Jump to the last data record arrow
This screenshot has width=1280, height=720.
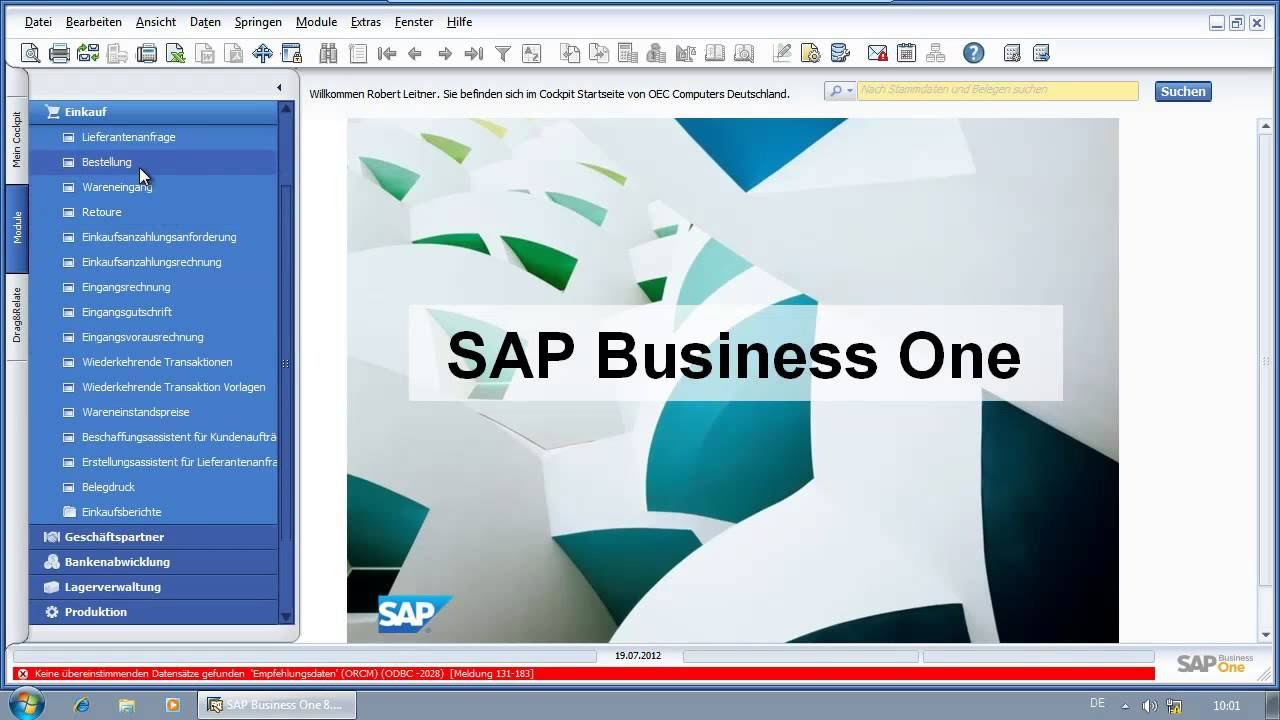pos(474,53)
